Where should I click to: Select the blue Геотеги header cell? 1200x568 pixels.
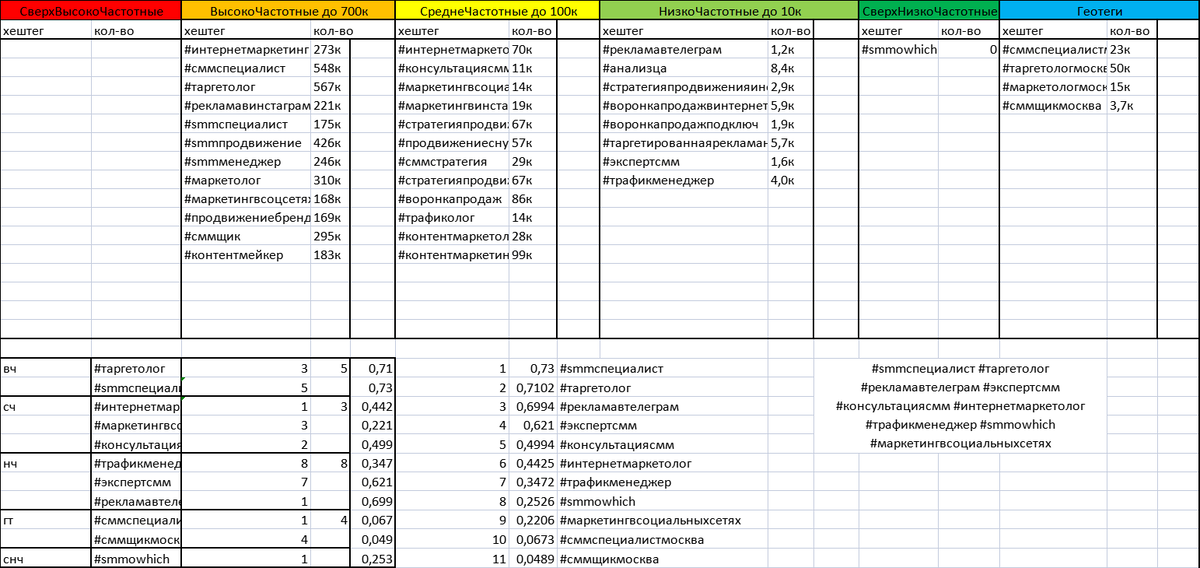(1099, 11)
